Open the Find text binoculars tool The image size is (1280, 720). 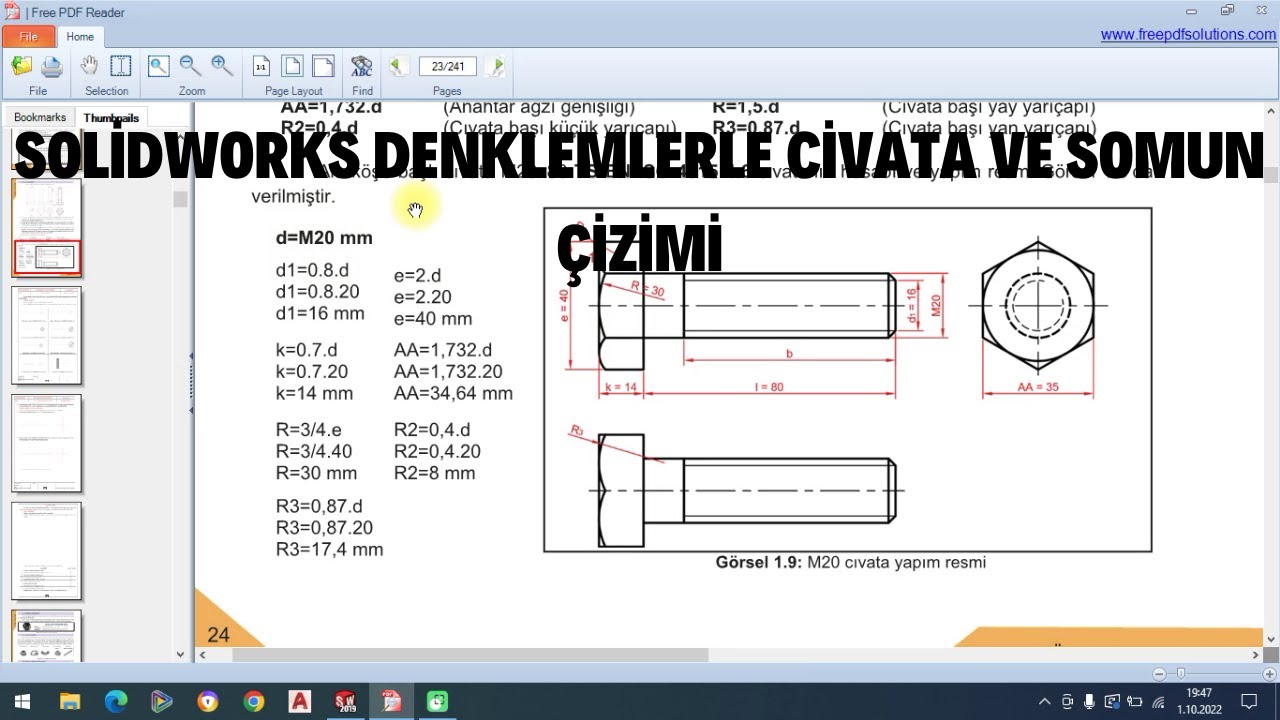click(362, 67)
